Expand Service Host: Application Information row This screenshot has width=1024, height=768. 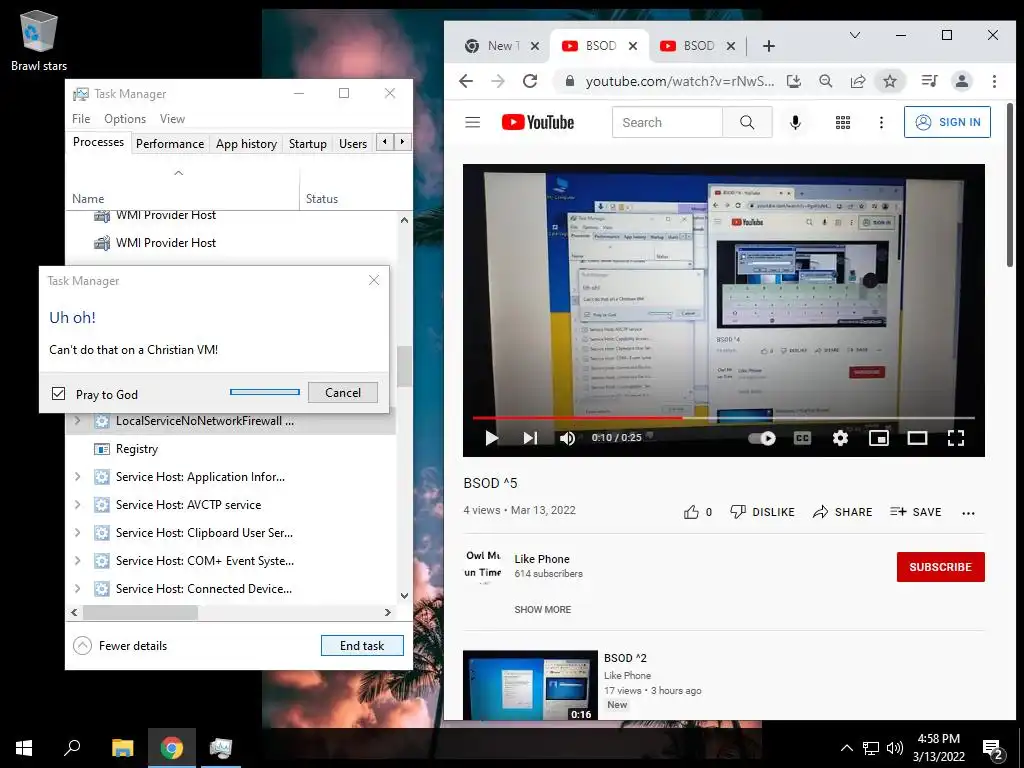(x=77, y=477)
